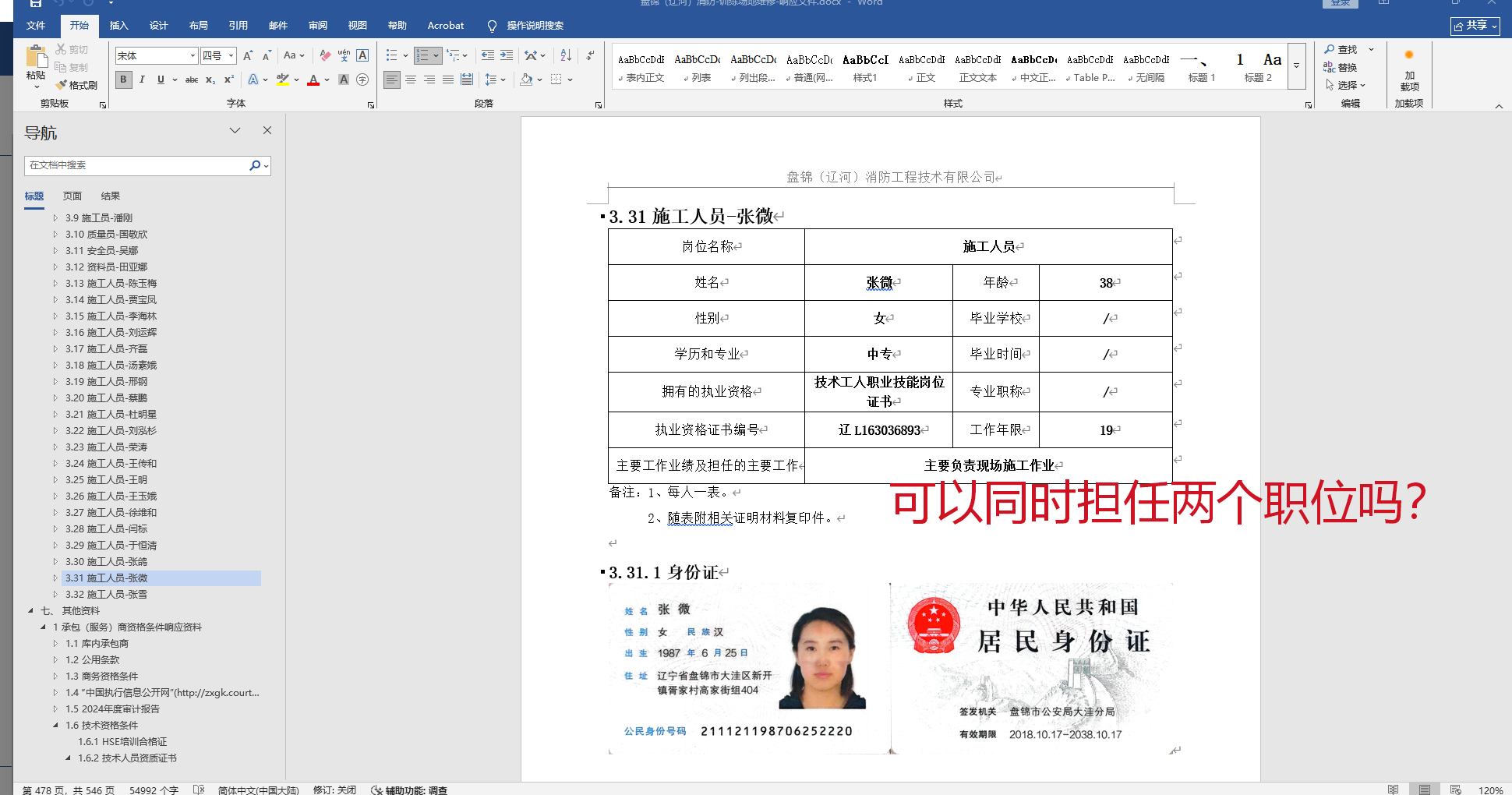This screenshot has height=795, width=1512.
Task: Open the 插入 ribbon tab
Action: point(118,26)
